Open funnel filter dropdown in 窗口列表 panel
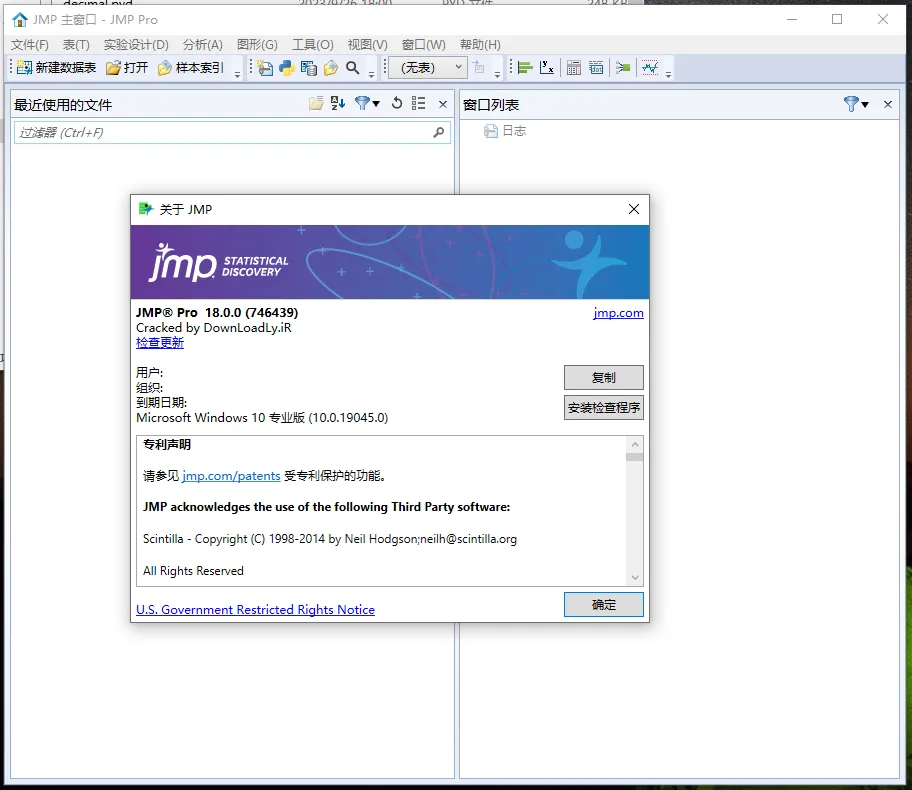Screen dimensions: 912x790 [x=856, y=104]
